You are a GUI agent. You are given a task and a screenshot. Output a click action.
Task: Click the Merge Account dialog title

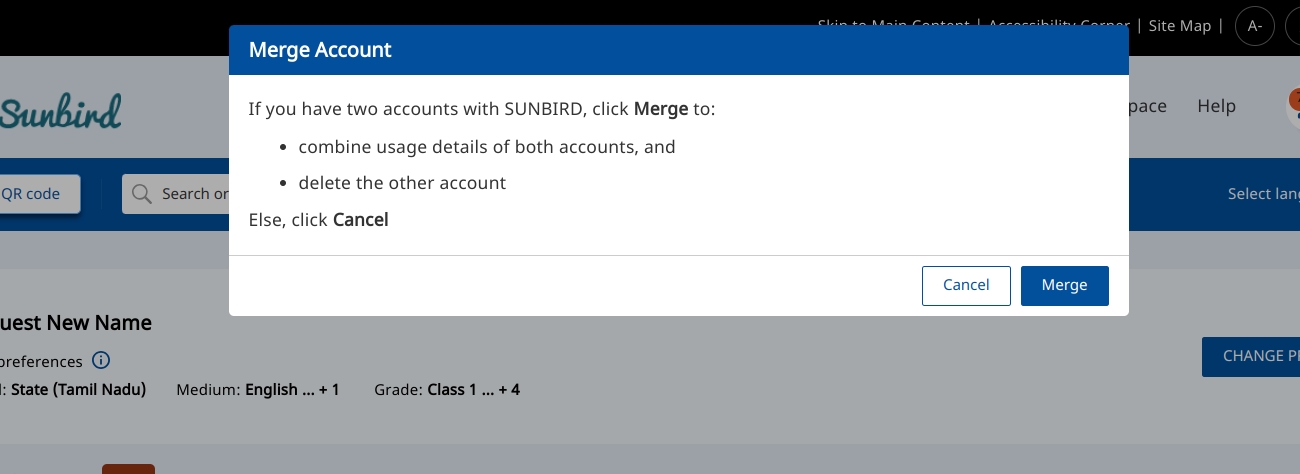[320, 49]
